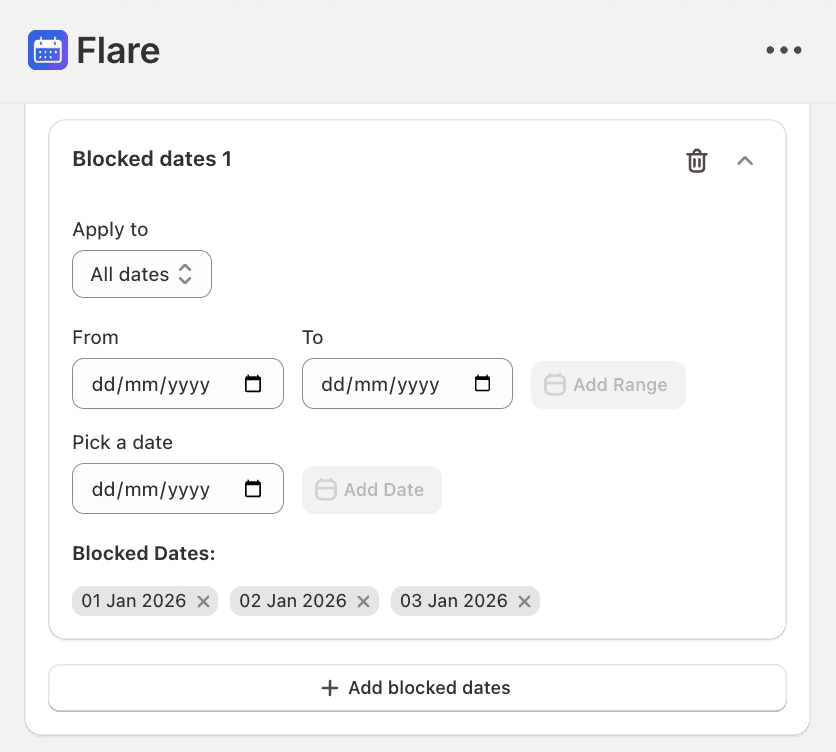Open Pick a date calendar picker icon
836x752 pixels.
tap(253, 489)
